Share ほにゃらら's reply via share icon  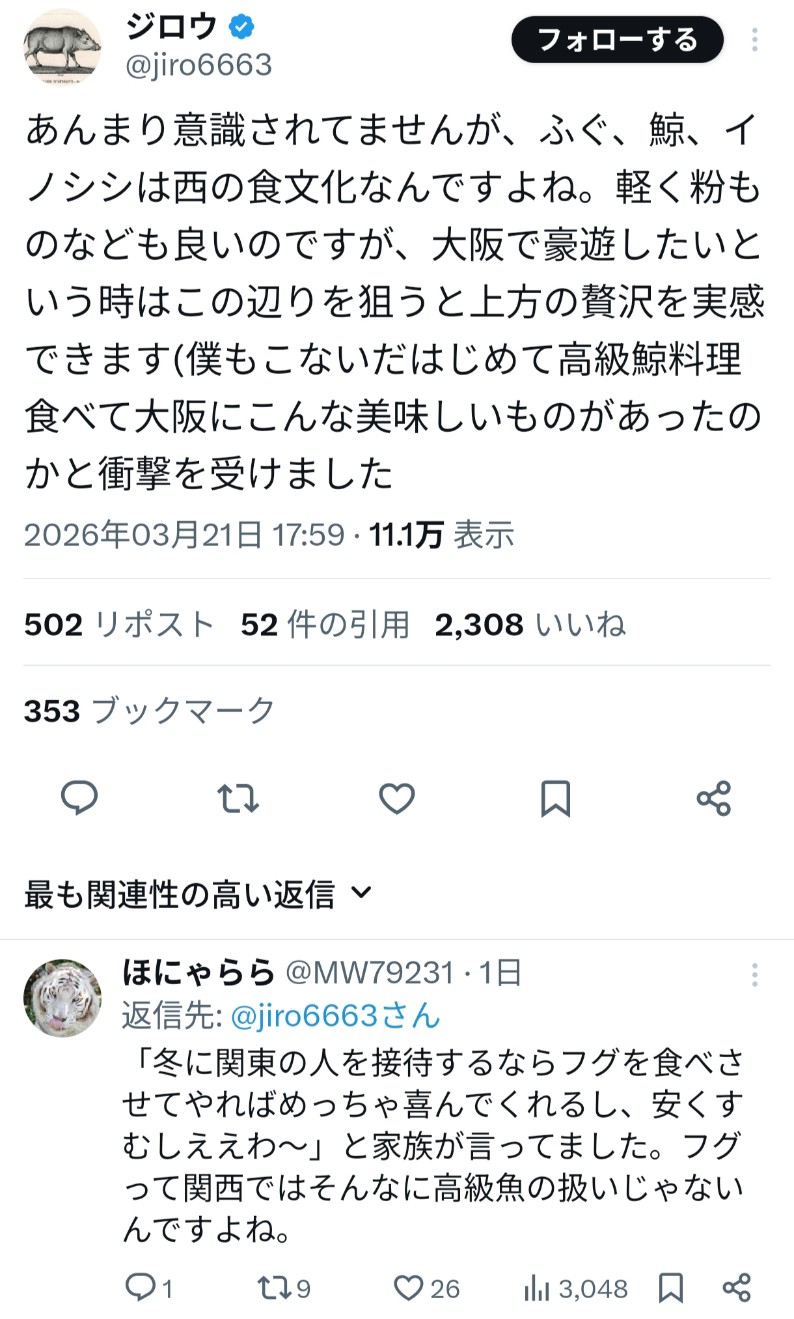click(x=737, y=1287)
